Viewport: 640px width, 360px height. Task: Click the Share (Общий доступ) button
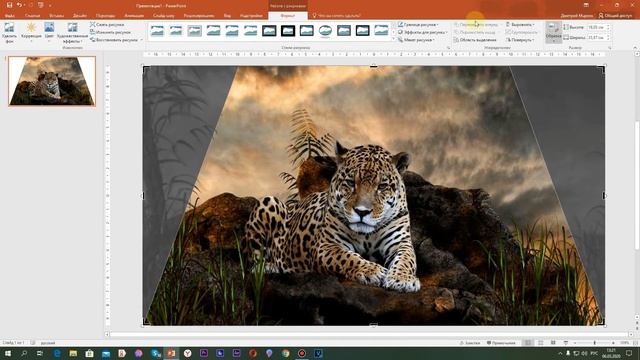pos(615,16)
